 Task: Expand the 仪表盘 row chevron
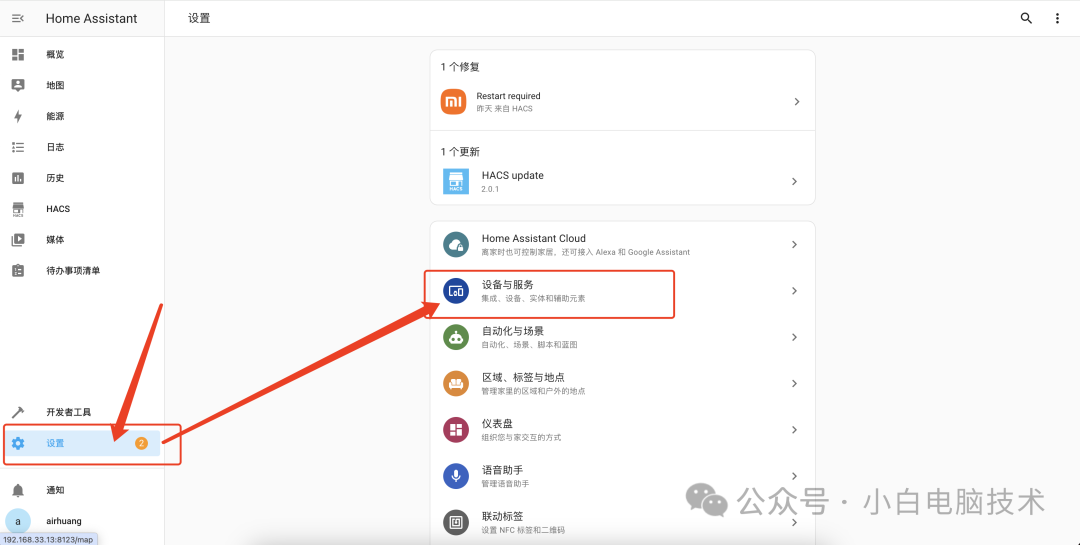click(794, 430)
